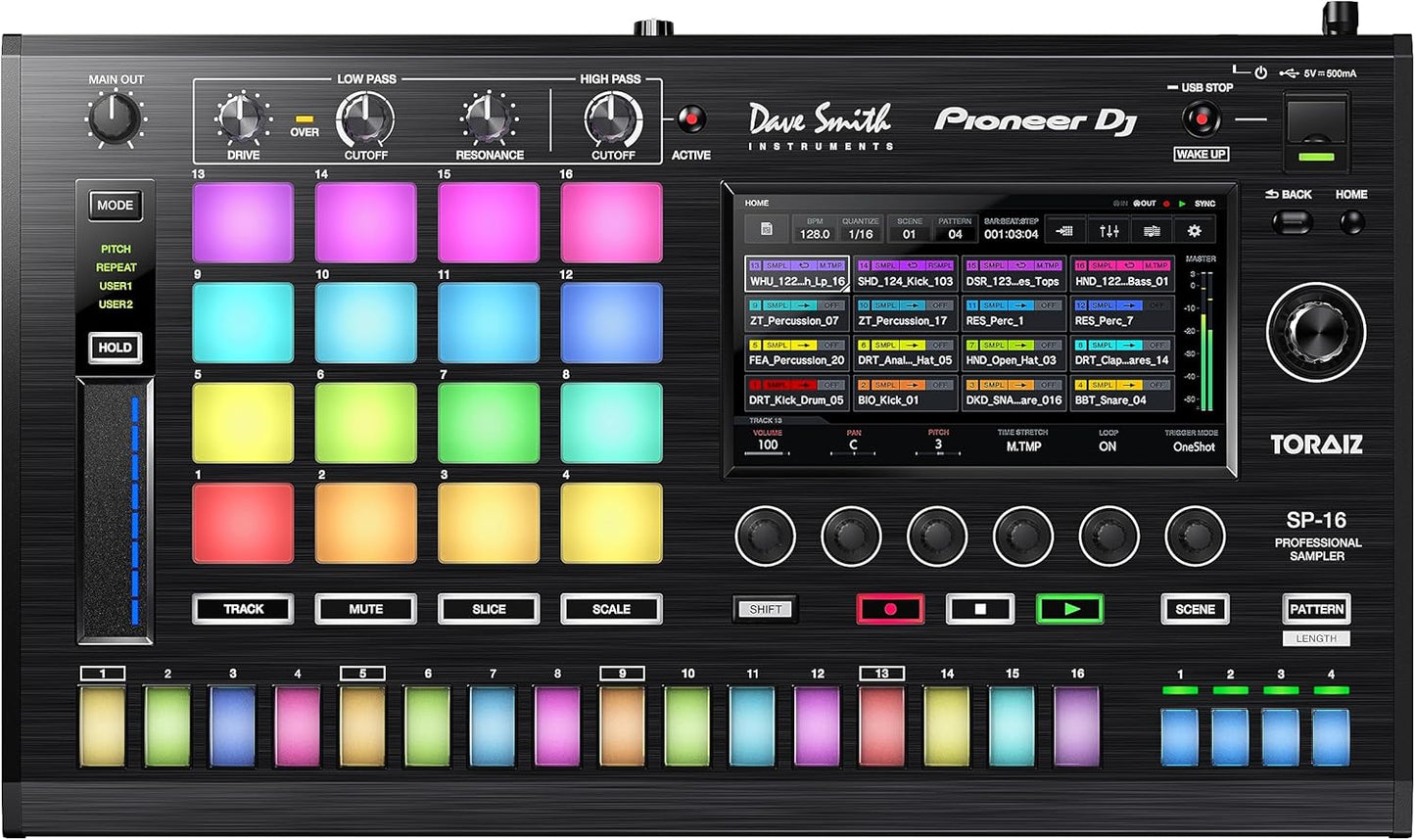
Task: Toggle the HOLD button for the touch strip
Action: (116, 348)
